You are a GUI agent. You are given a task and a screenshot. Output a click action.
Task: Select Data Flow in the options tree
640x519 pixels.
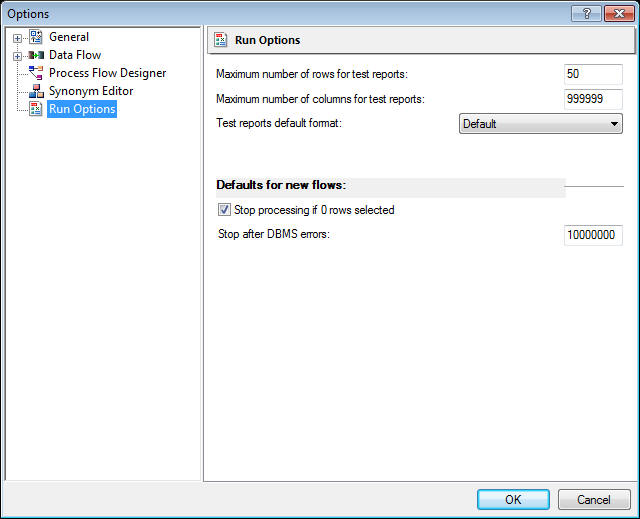point(75,55)
